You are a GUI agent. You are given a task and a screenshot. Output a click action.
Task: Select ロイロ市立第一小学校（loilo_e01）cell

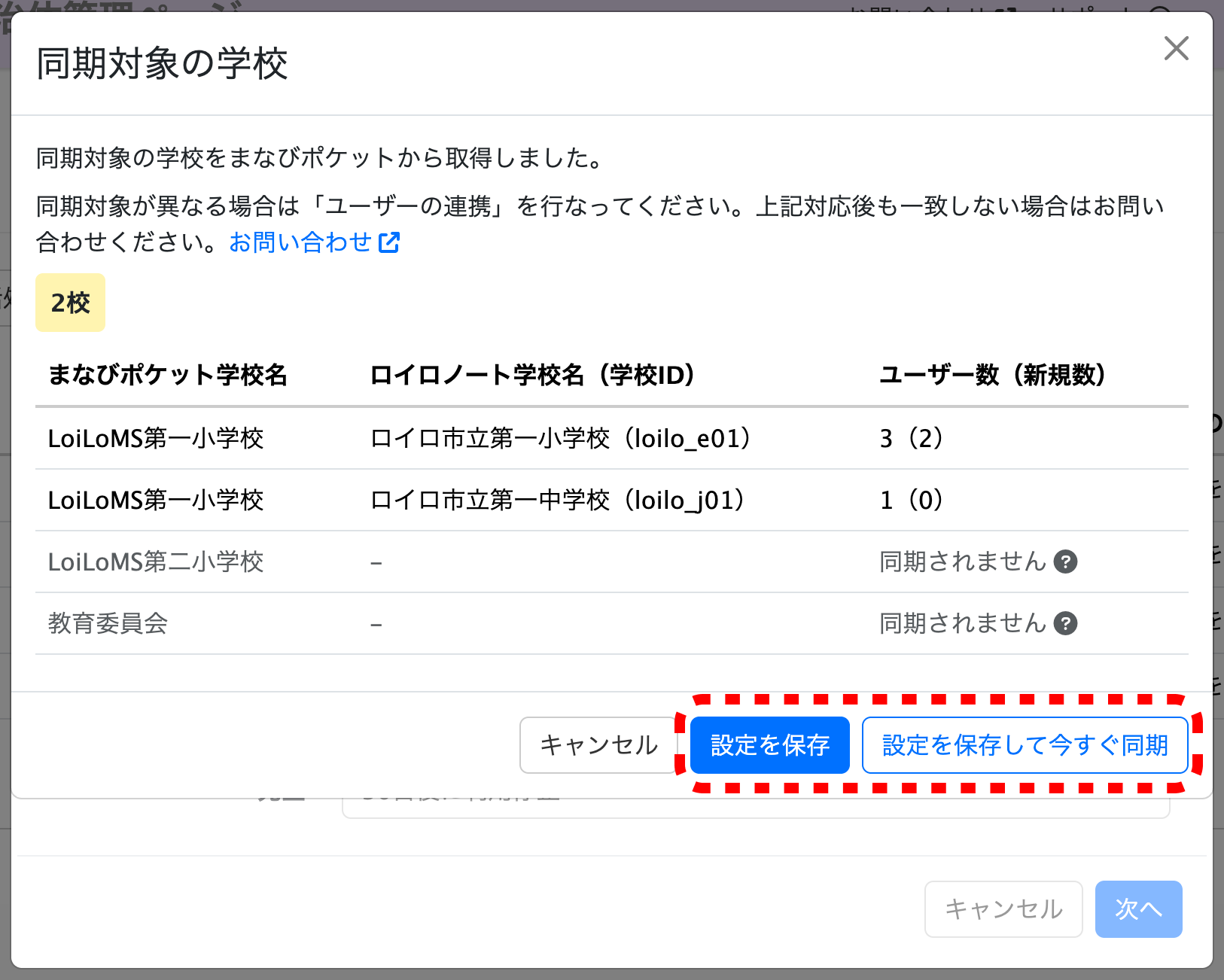(x=561, y=438)
